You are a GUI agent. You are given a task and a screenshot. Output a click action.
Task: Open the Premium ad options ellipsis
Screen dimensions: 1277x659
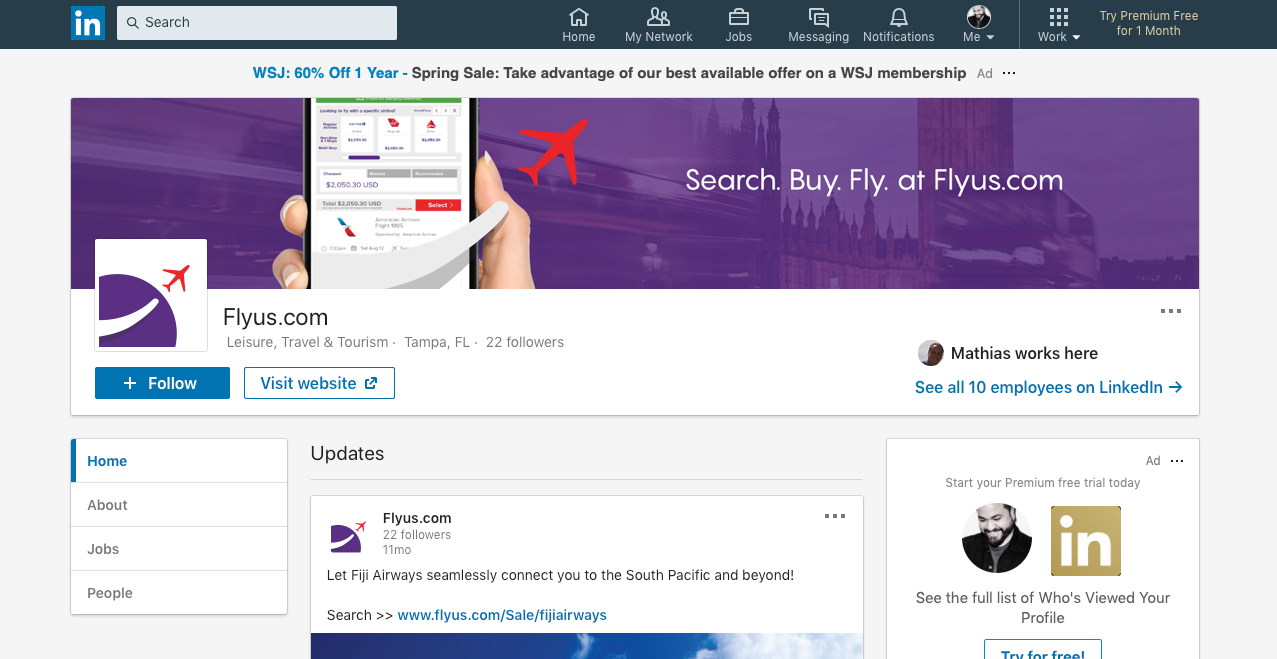pos(1177,461)
